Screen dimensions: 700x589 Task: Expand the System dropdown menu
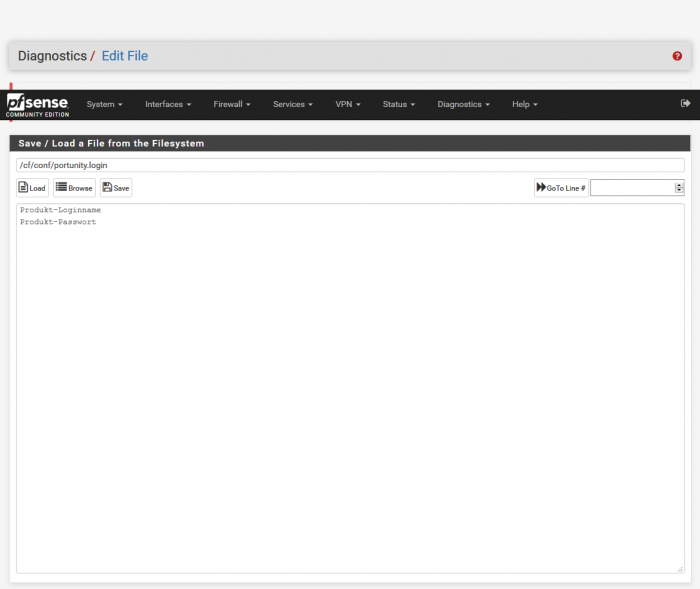pos(104,104)
